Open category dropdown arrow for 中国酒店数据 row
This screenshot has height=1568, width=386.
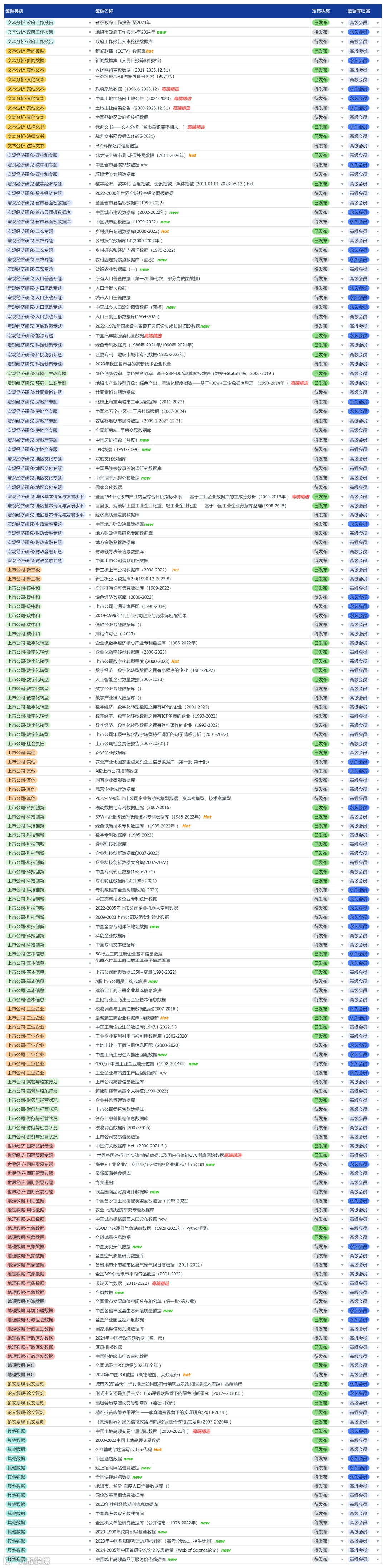(90, 1459)
